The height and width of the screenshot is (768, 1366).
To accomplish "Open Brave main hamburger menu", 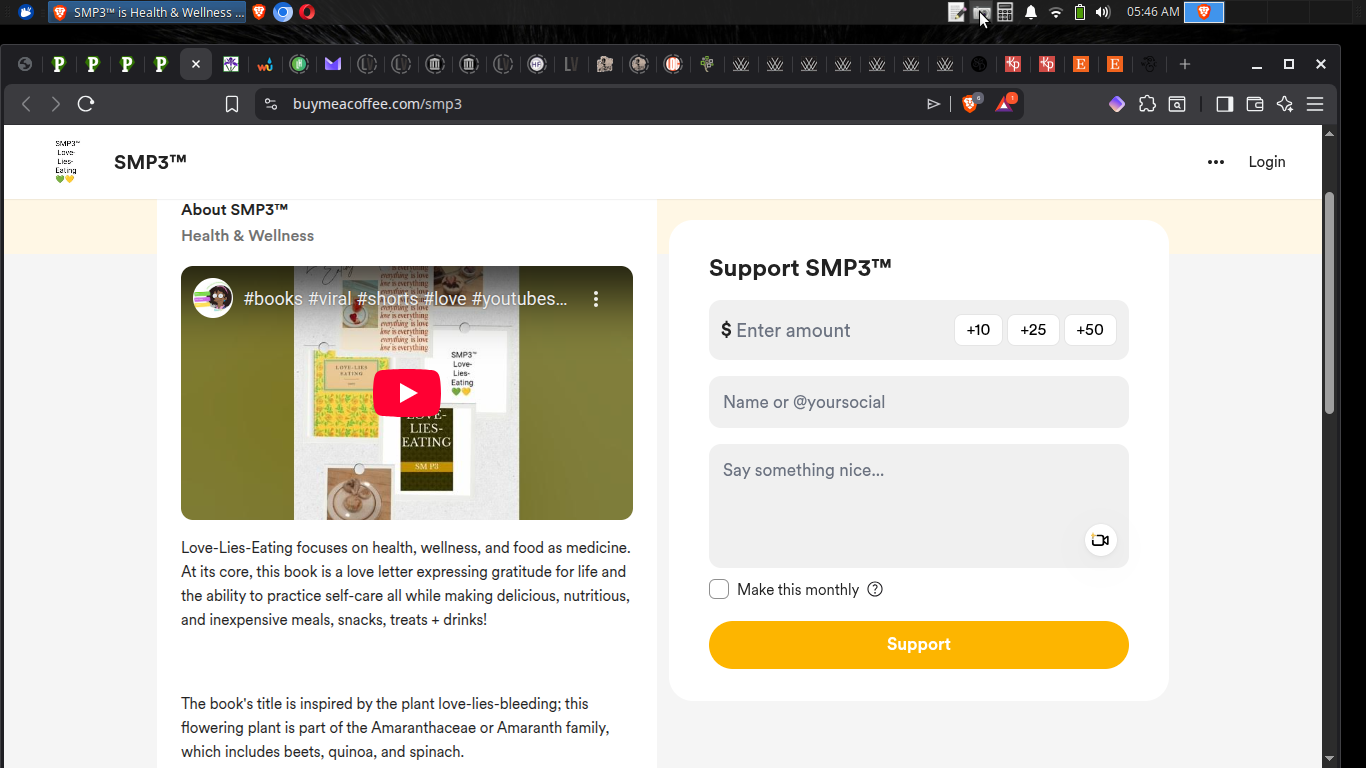I will (1315, 104).
